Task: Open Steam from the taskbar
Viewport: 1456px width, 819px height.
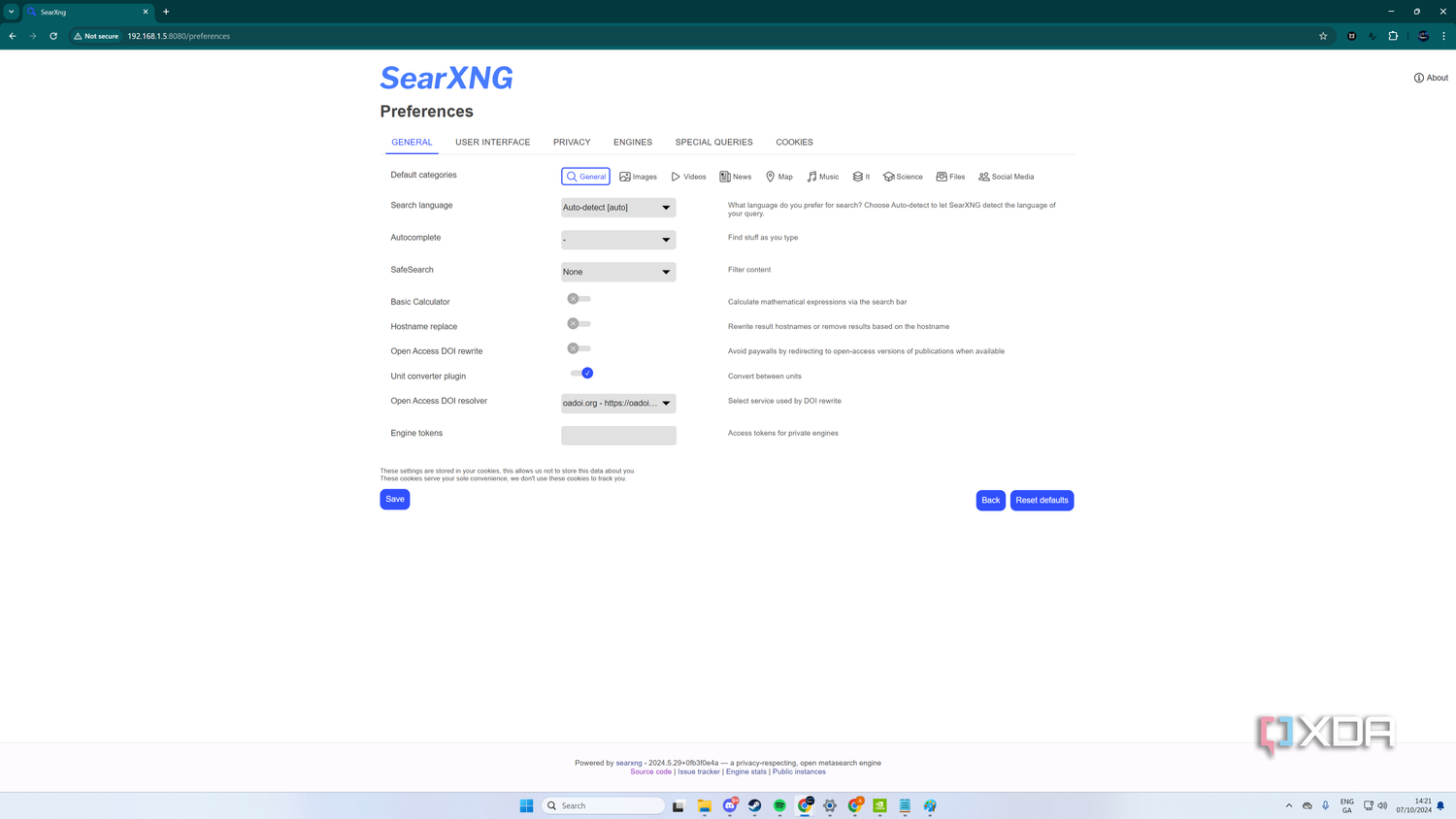Action: (x=755, y=805)
